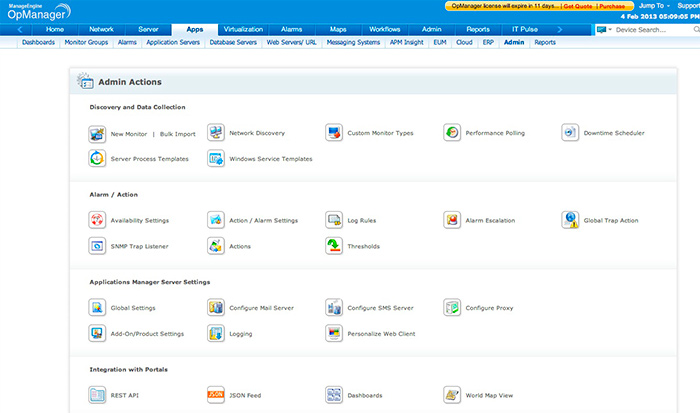Image resolution: width=700 pixels, height=413 pixels.
Task: Click the Downtime Scheduler icon
Action: click(570, 133)
